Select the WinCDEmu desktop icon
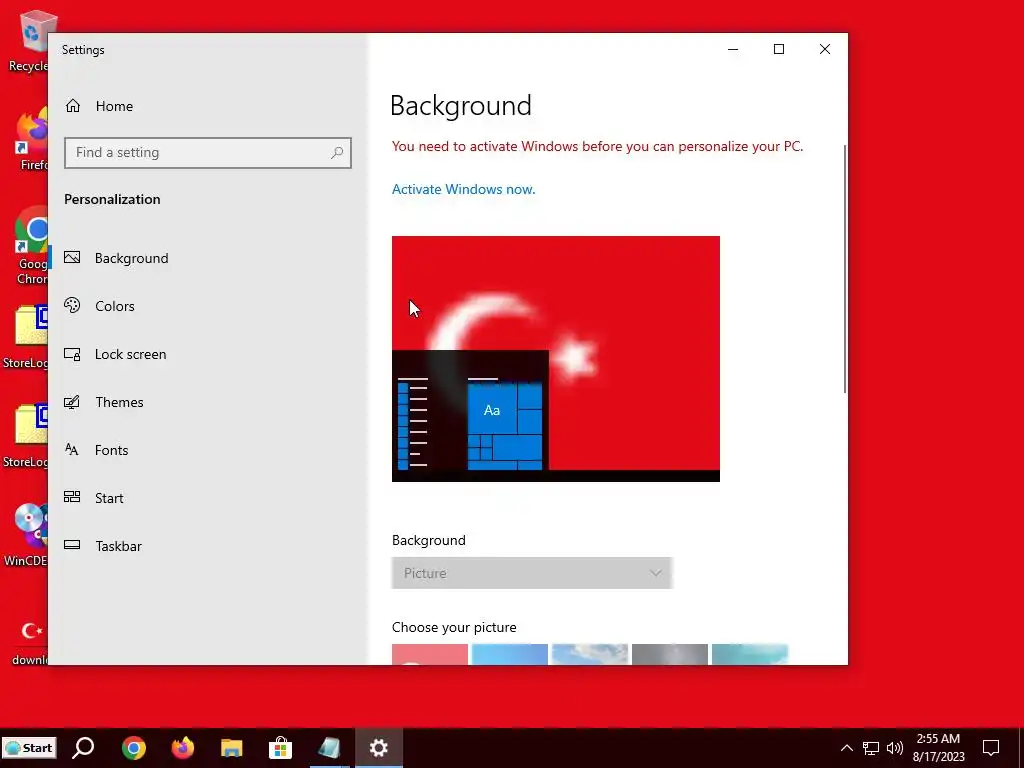The image size is (1024, 768). click(26, 534)
